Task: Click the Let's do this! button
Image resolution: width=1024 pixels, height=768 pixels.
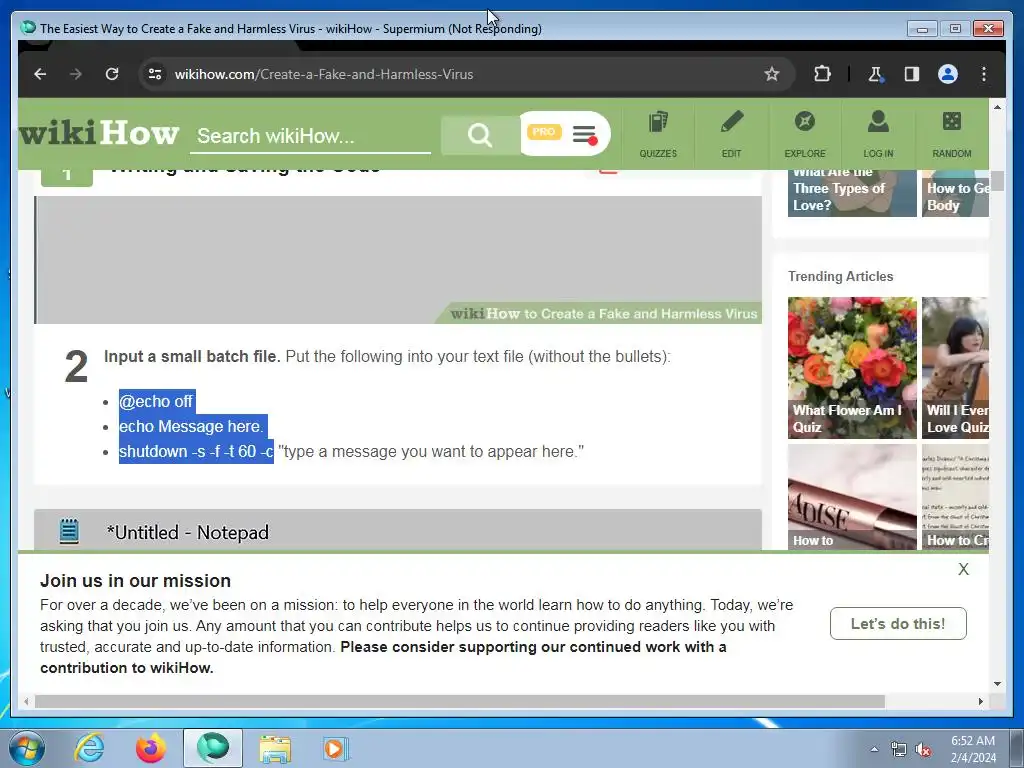Action: pos(898,624)
